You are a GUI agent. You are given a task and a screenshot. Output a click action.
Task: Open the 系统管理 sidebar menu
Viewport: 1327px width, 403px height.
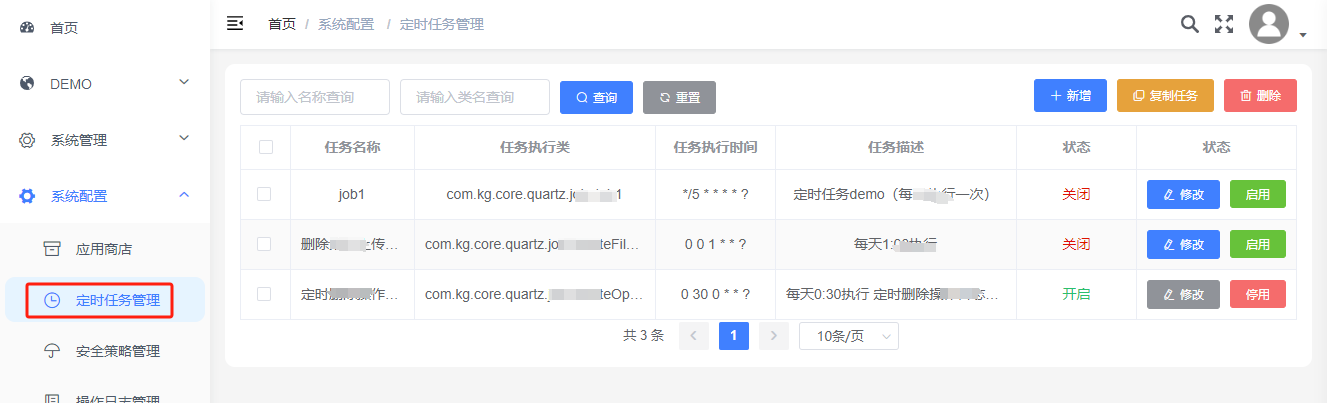[x=105, y=140]
